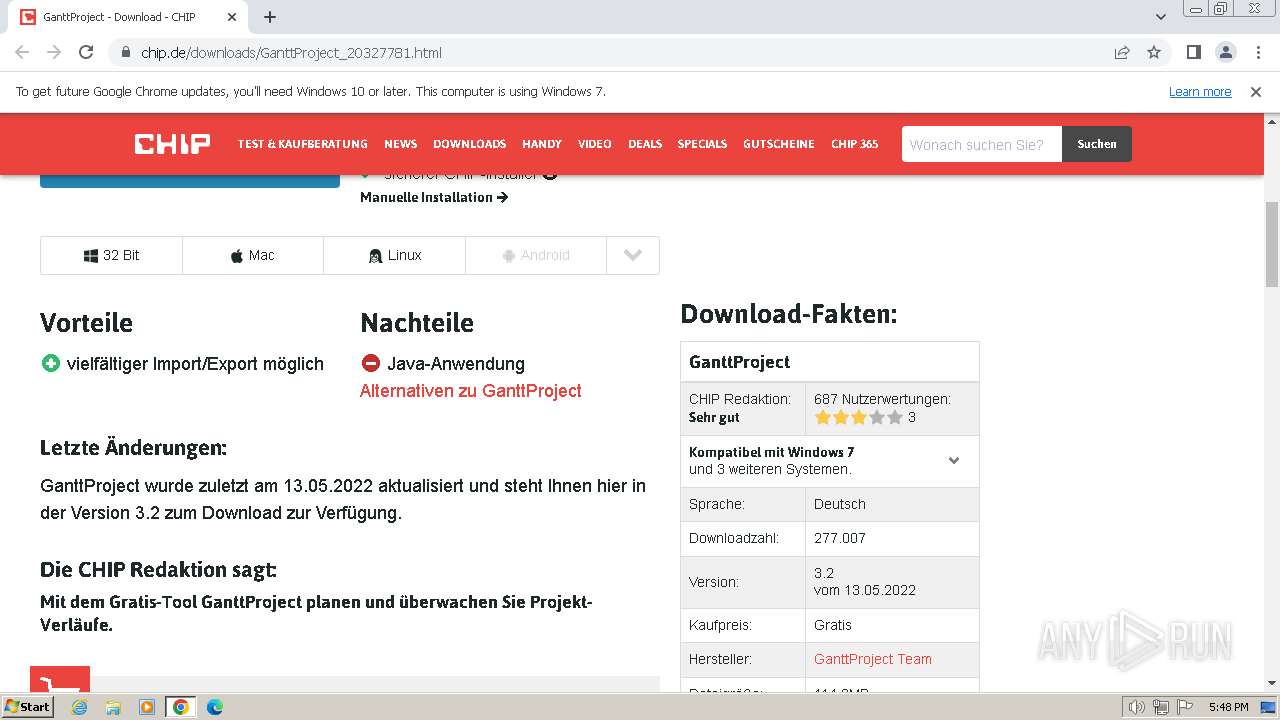Open Internet Explorer from taskbar
Image resolution: width=1280 pixels, height=720 pixels.
tap(80, 707)
